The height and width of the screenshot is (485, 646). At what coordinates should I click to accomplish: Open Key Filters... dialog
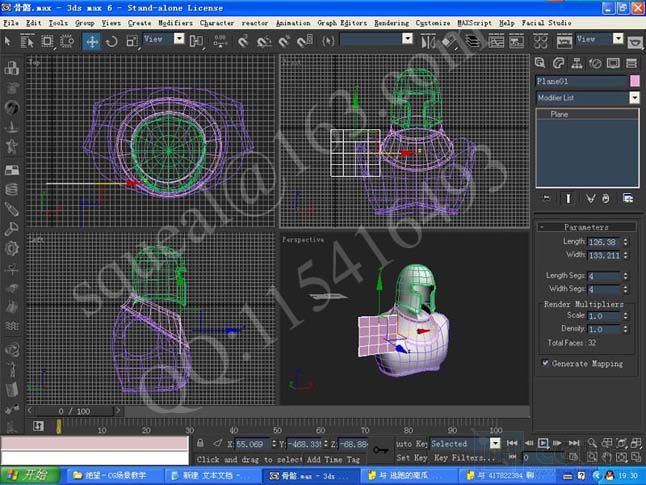pos(464,457)
